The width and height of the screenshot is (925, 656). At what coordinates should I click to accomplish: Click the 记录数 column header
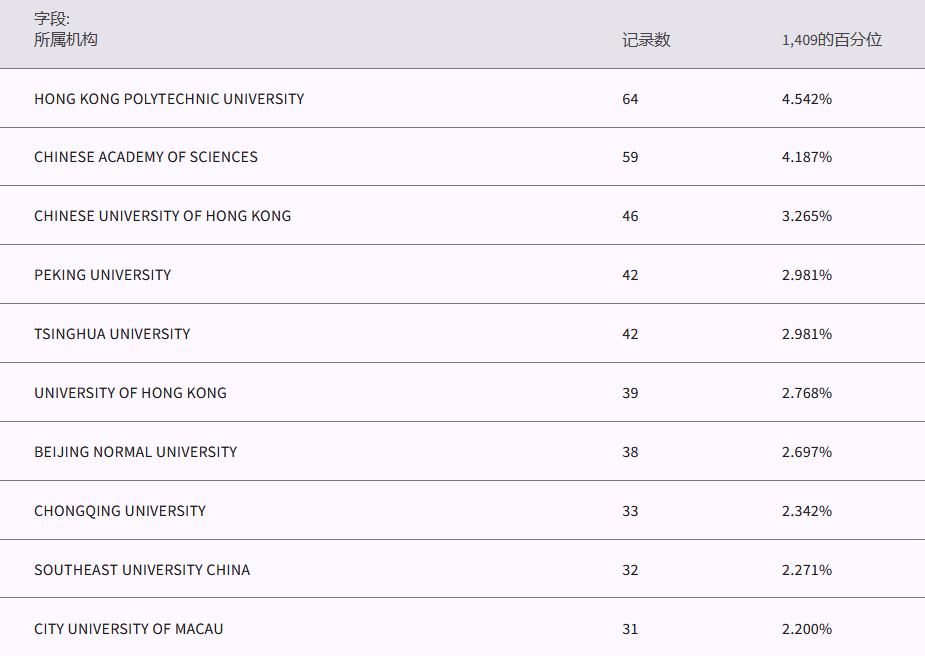646,40
